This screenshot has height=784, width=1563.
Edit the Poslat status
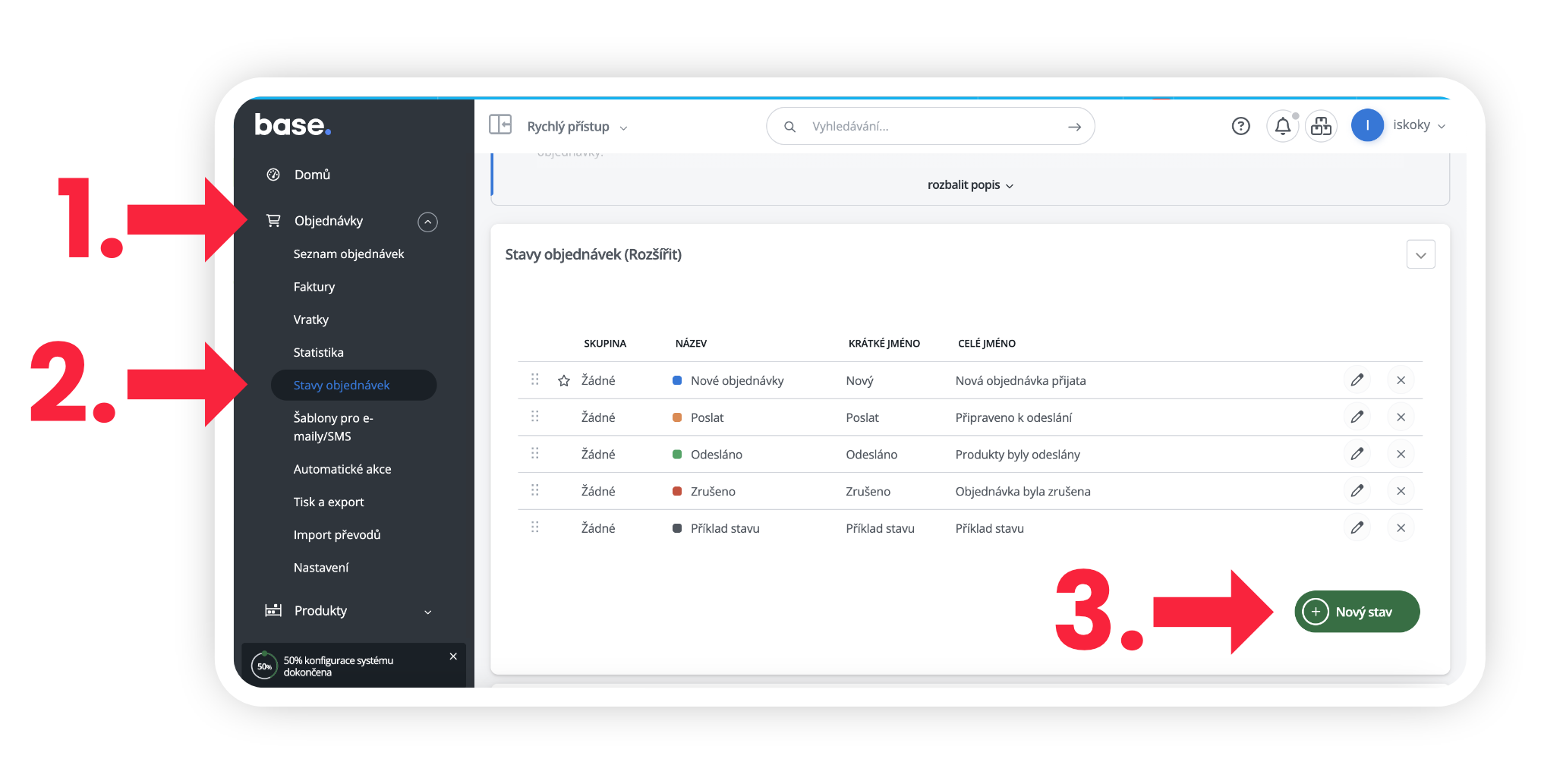click(1357, 417)
